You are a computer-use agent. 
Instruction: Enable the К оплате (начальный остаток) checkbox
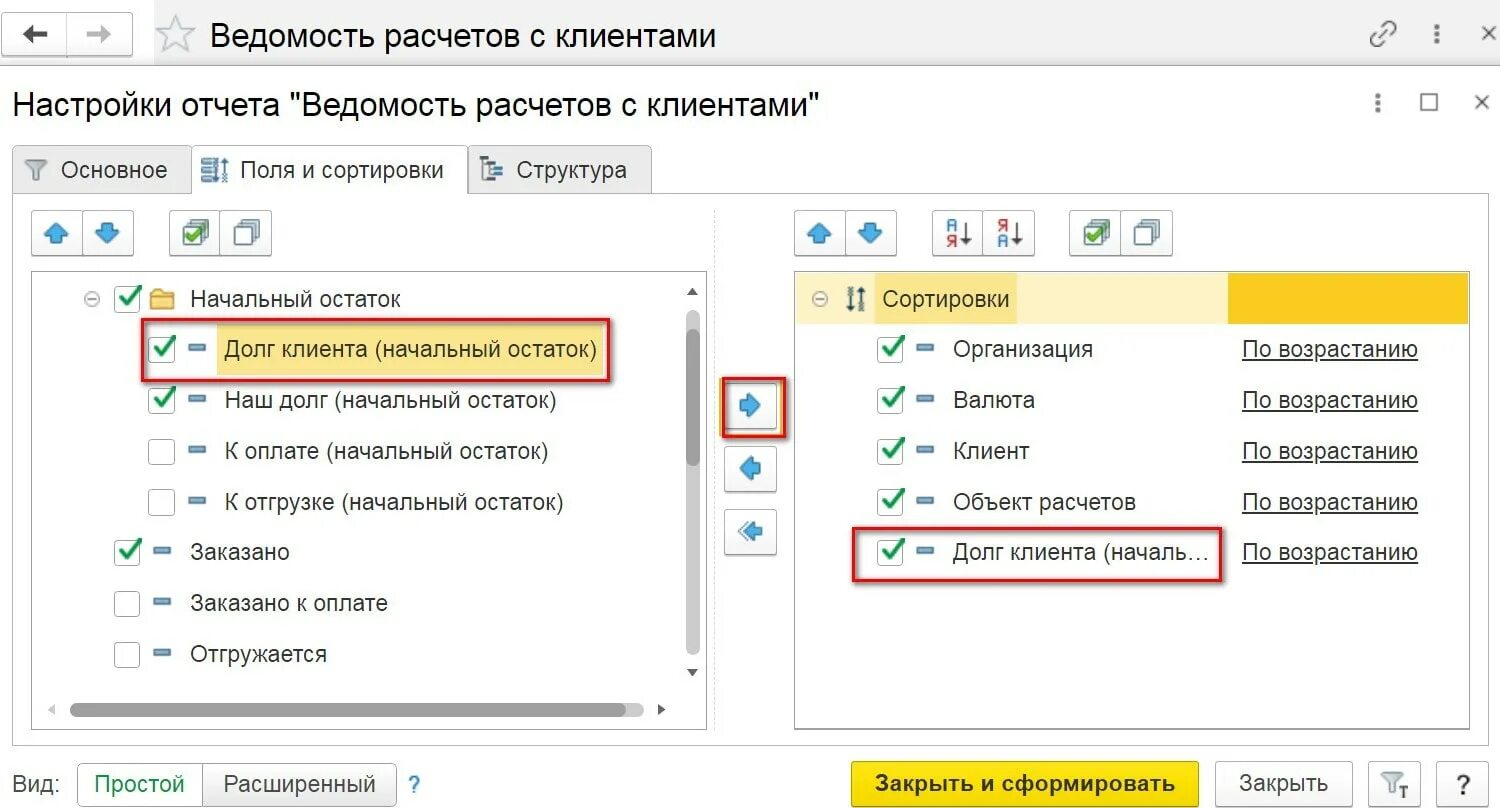(x=161, y=451)
